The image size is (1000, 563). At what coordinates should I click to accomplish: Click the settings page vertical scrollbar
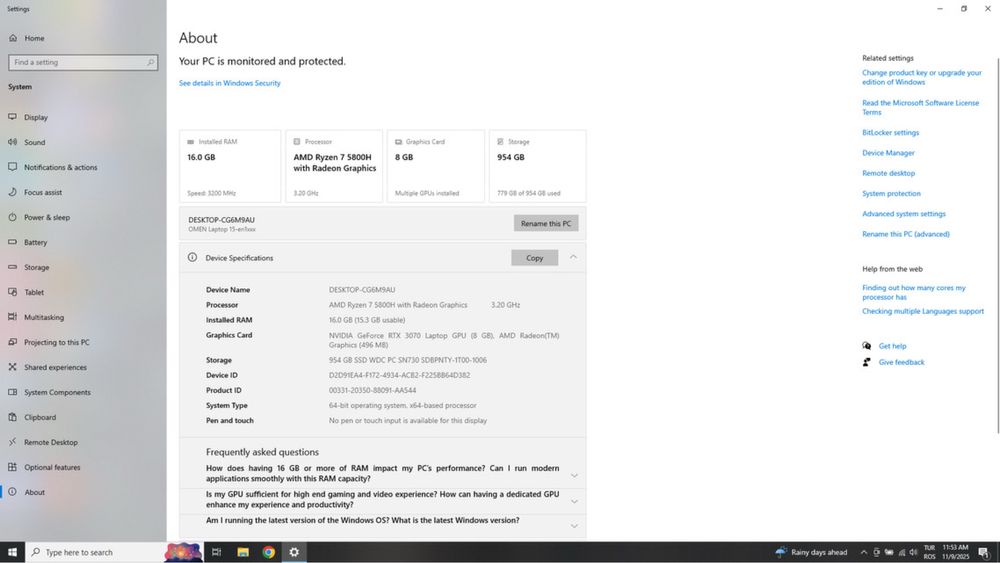tap(997, 245)
